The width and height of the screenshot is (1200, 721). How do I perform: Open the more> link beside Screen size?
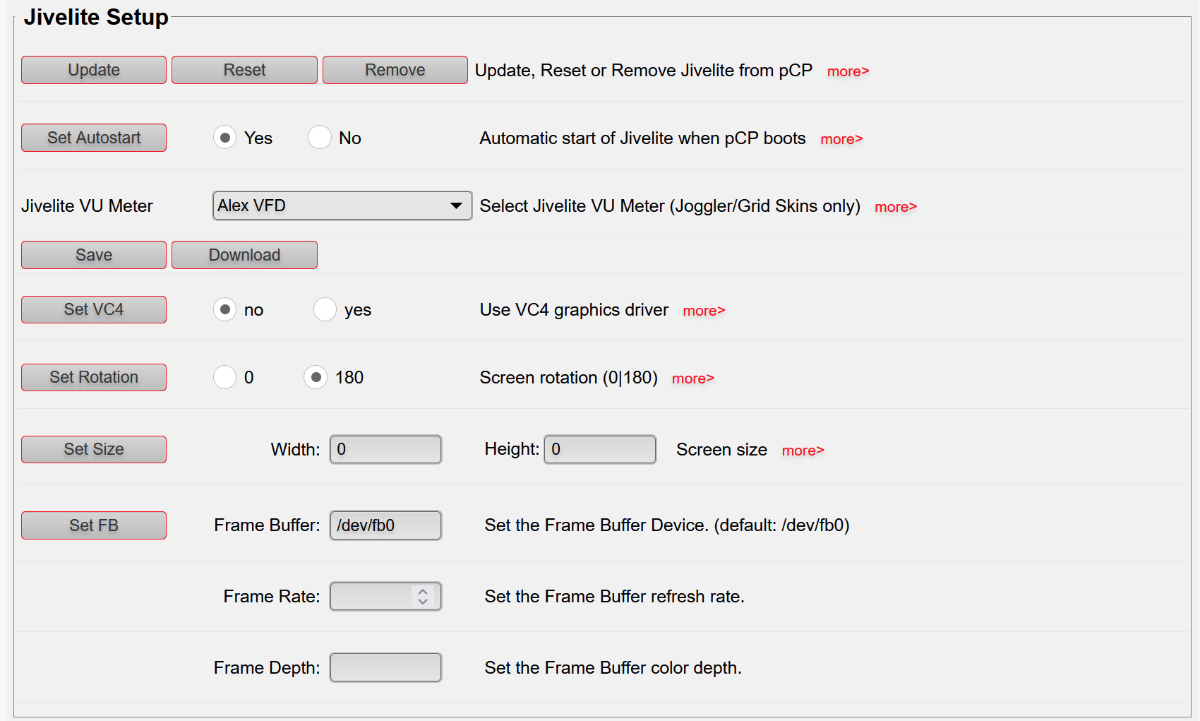point(803,451)
